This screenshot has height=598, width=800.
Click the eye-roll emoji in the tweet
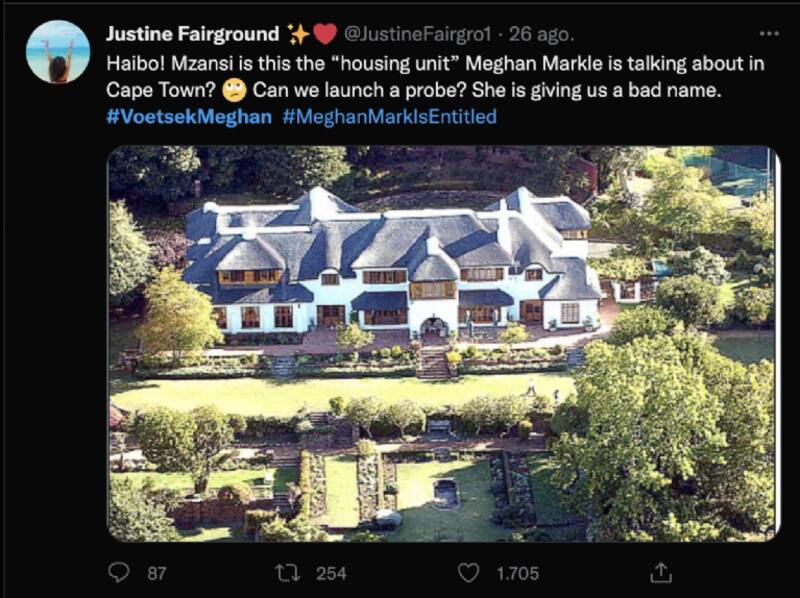coord(234,91)
